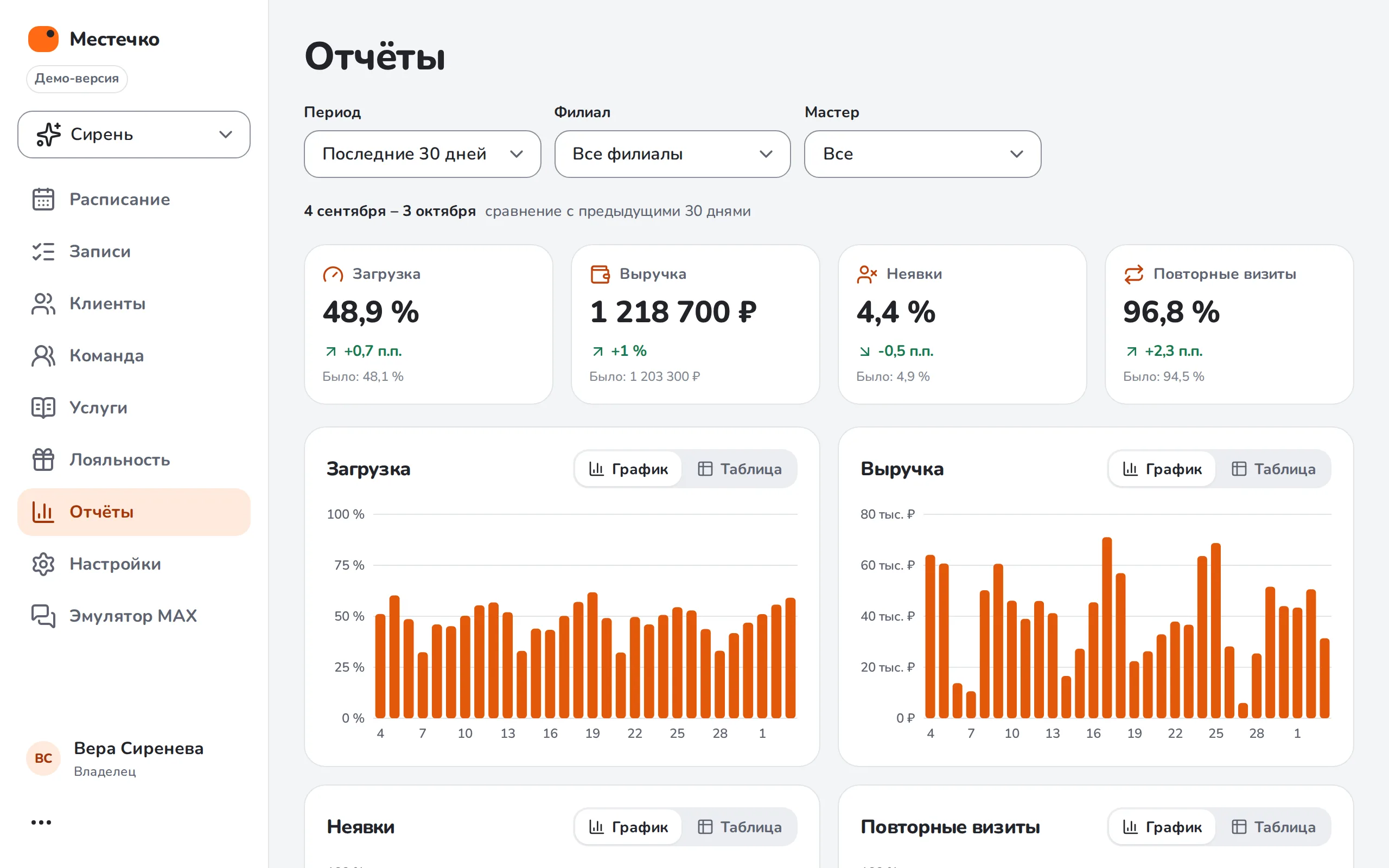This screenshot has height=868, width=1389.
Task: Open Клиенты section in sidebar
Action: [x=133, y=304]
